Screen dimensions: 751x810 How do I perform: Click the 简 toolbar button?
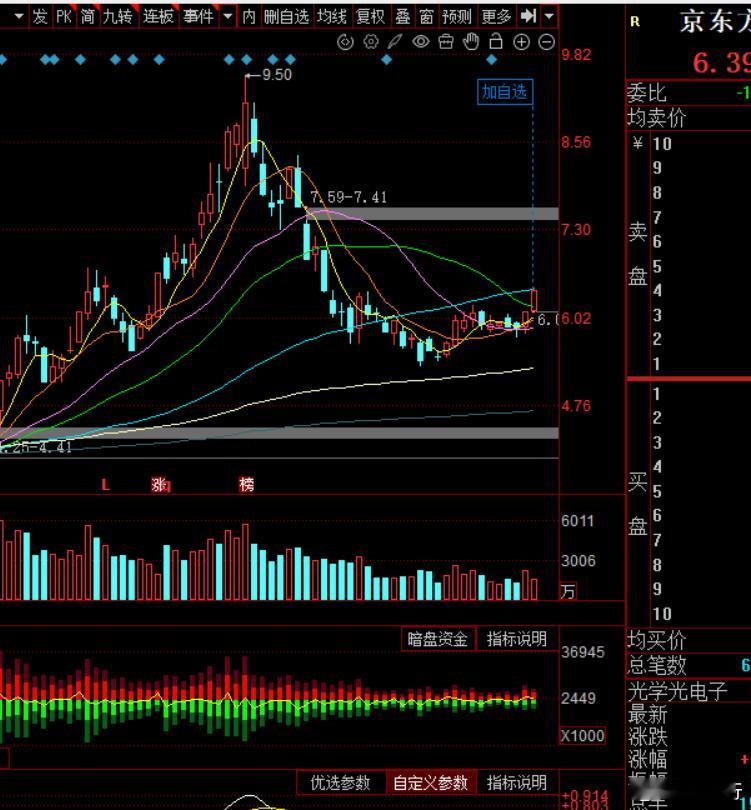point(88,17)
